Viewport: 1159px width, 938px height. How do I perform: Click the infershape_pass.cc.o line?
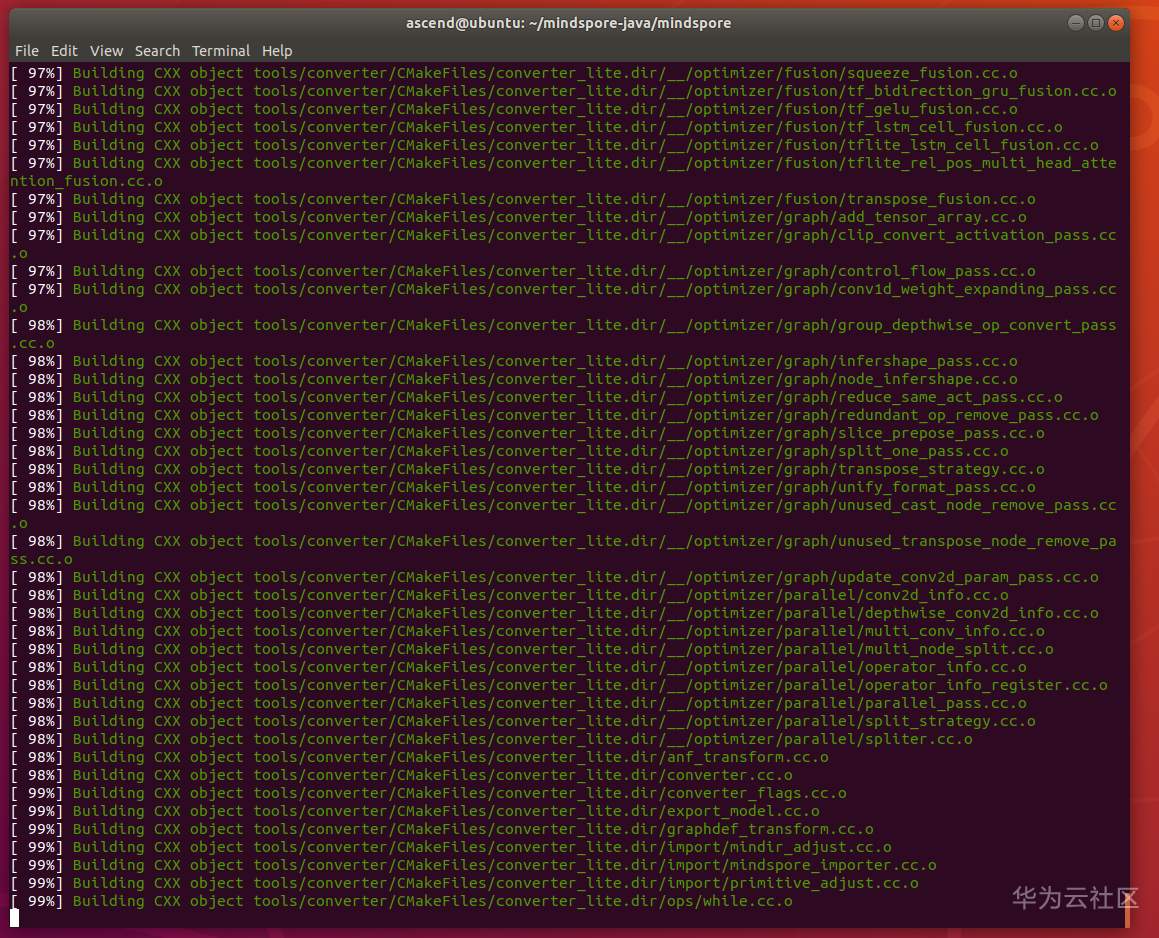click(x=514, y=361)
